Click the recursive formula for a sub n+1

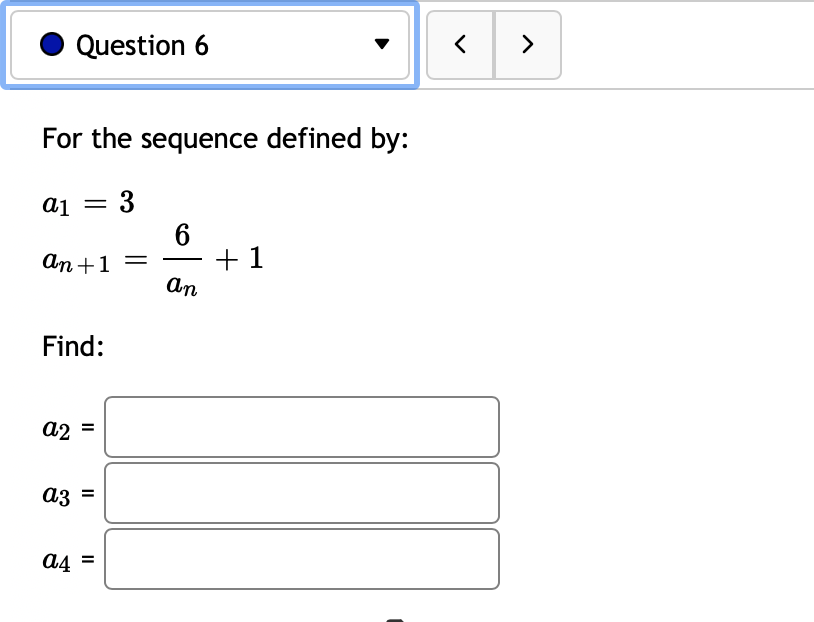point(150,258)
